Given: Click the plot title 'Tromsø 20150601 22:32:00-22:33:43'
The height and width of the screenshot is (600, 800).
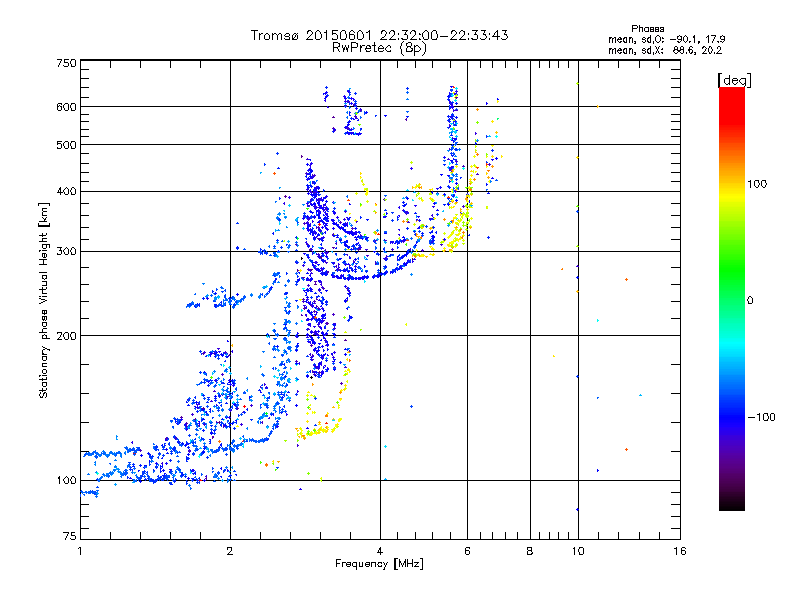Looking at the screenshot, I should (379, 35).
